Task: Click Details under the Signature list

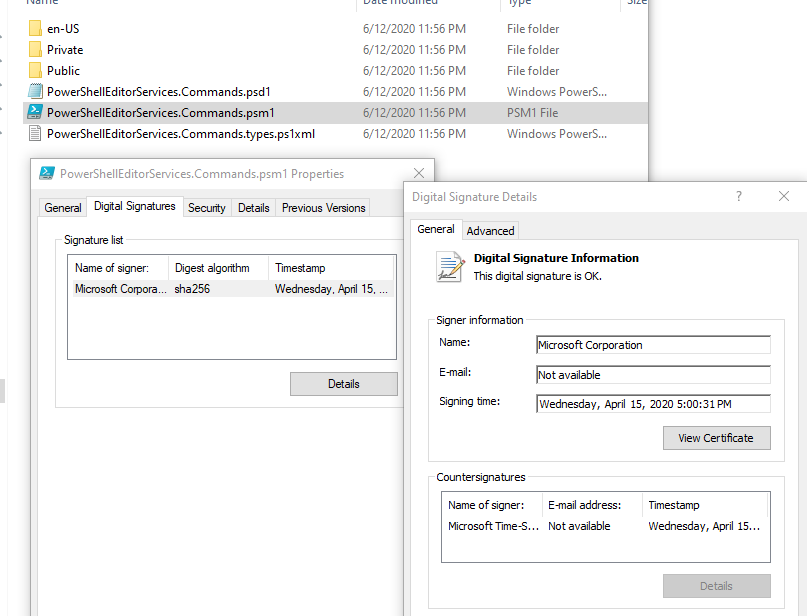Action: coord(343,383)
